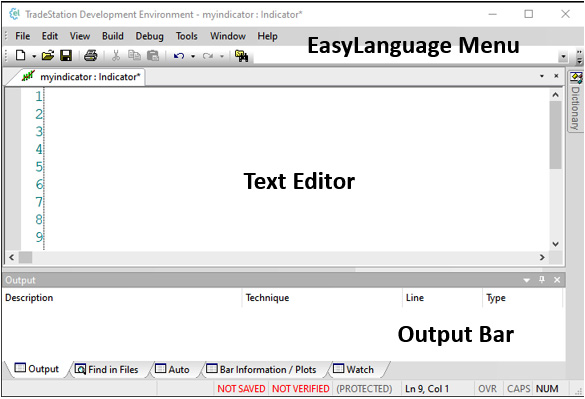Click the NOT SAVED status indicator
This screenshot has width=585, height=399.
coord(241,389)
